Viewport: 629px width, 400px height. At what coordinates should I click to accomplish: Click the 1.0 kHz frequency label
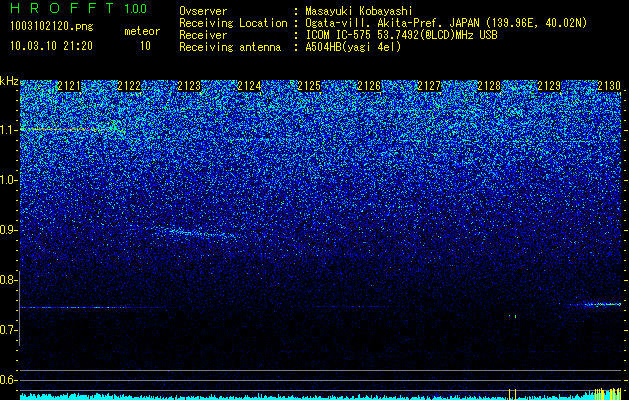point(9,181)
